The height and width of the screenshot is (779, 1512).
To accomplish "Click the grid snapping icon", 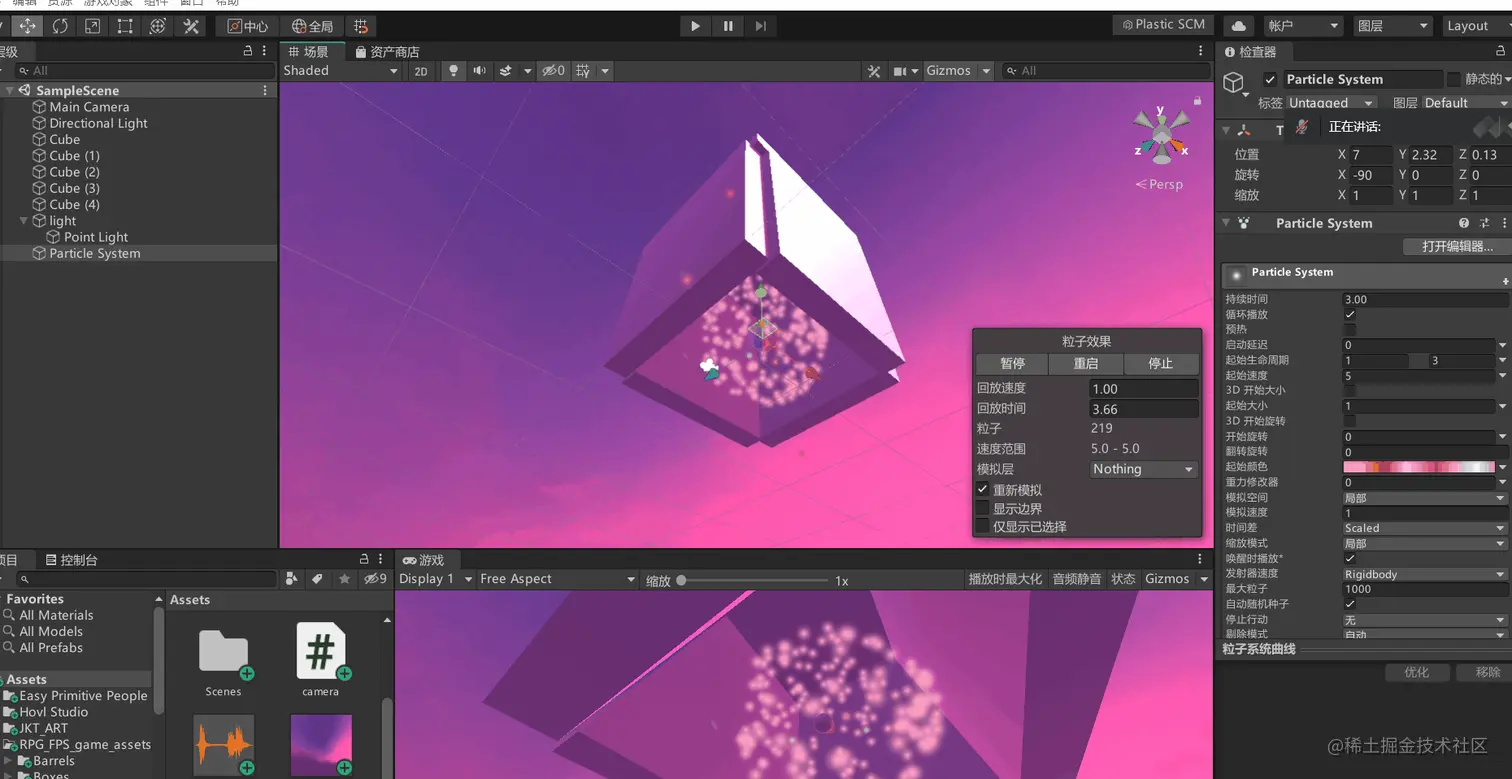I will pos(361,26).
